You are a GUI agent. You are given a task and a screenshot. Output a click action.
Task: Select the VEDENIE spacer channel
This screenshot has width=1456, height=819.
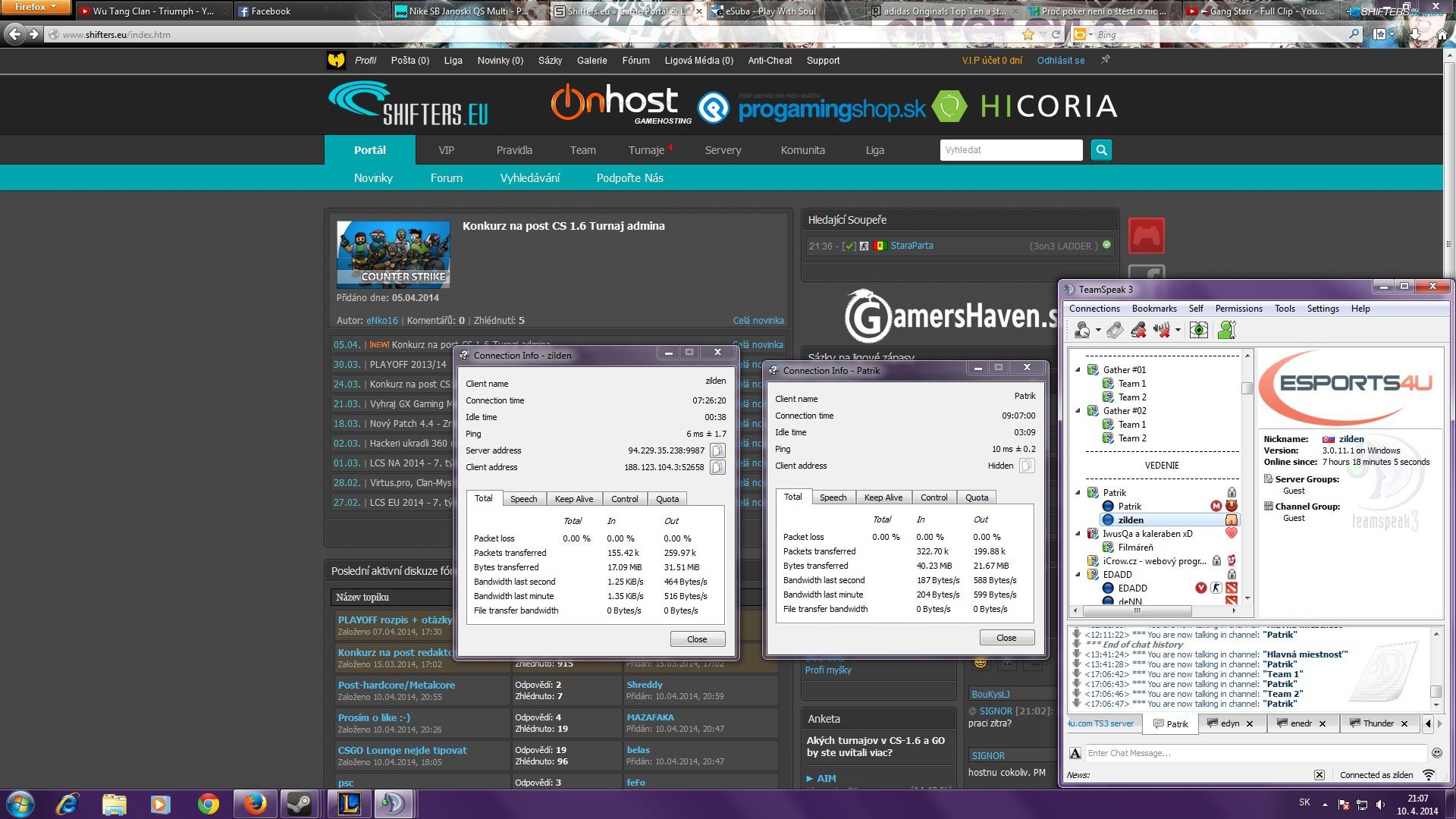click(x=1162, y=466)
